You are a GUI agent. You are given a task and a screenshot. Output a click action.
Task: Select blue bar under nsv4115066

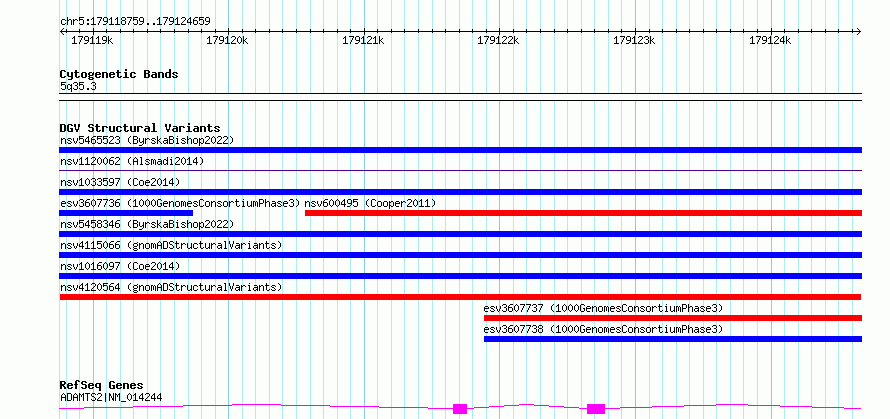point(460,255)
